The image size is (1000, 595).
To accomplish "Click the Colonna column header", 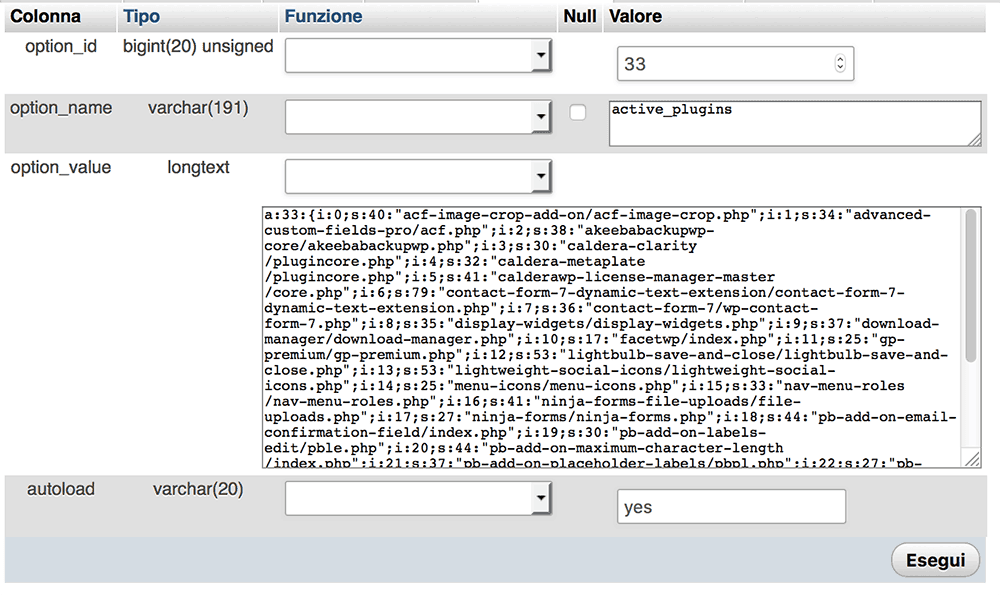I will coord(45,17).
